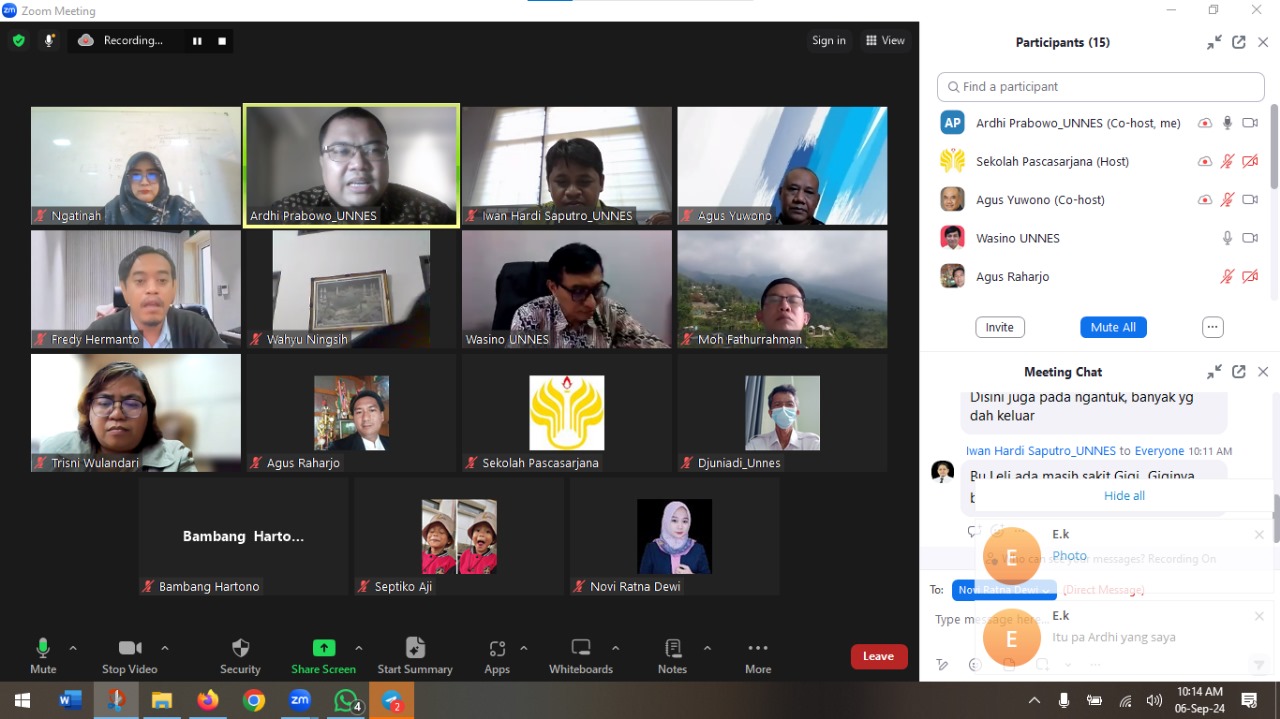Click the More options ellipsis in toolbar
Viewport: 1280px width, 719px height.
[x=758, y=648]
